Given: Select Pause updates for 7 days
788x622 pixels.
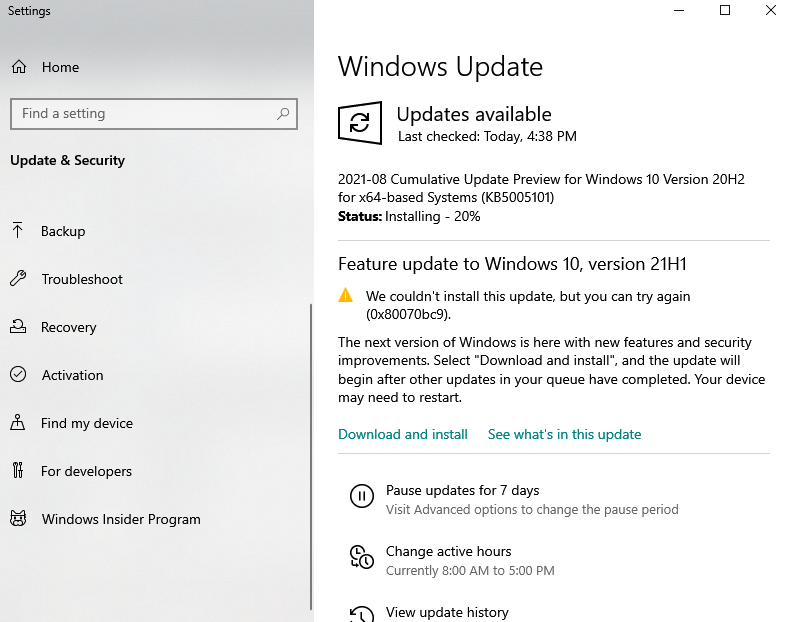Looking at the screenshot, I should (x=462, y=490).
